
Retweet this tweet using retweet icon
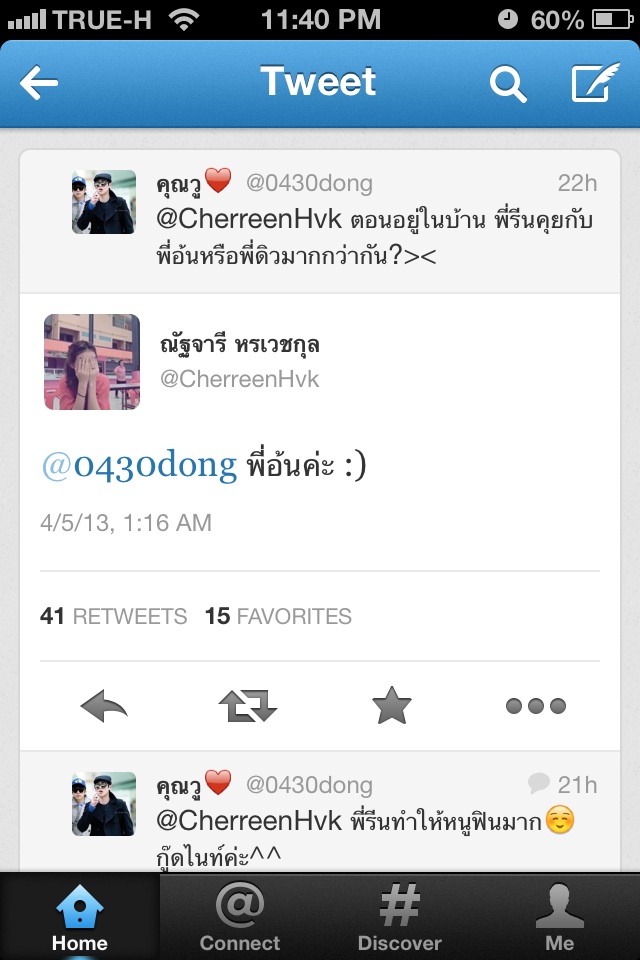point(248,706)
